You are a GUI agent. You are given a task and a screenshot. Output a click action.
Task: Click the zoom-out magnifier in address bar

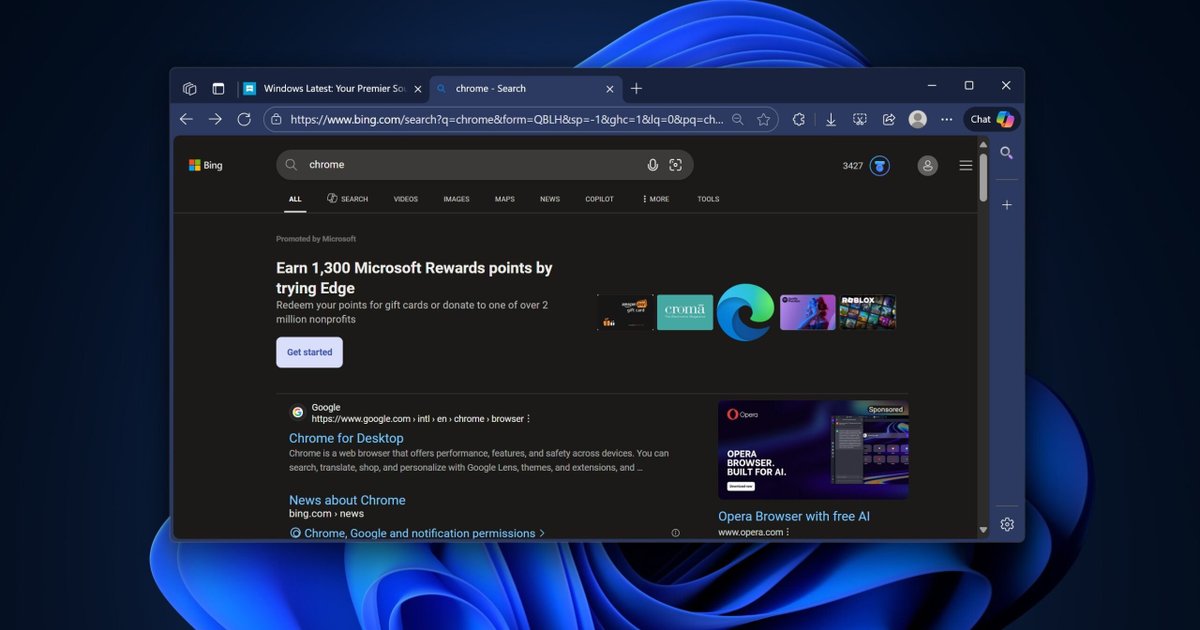click(x=737, y=119)
